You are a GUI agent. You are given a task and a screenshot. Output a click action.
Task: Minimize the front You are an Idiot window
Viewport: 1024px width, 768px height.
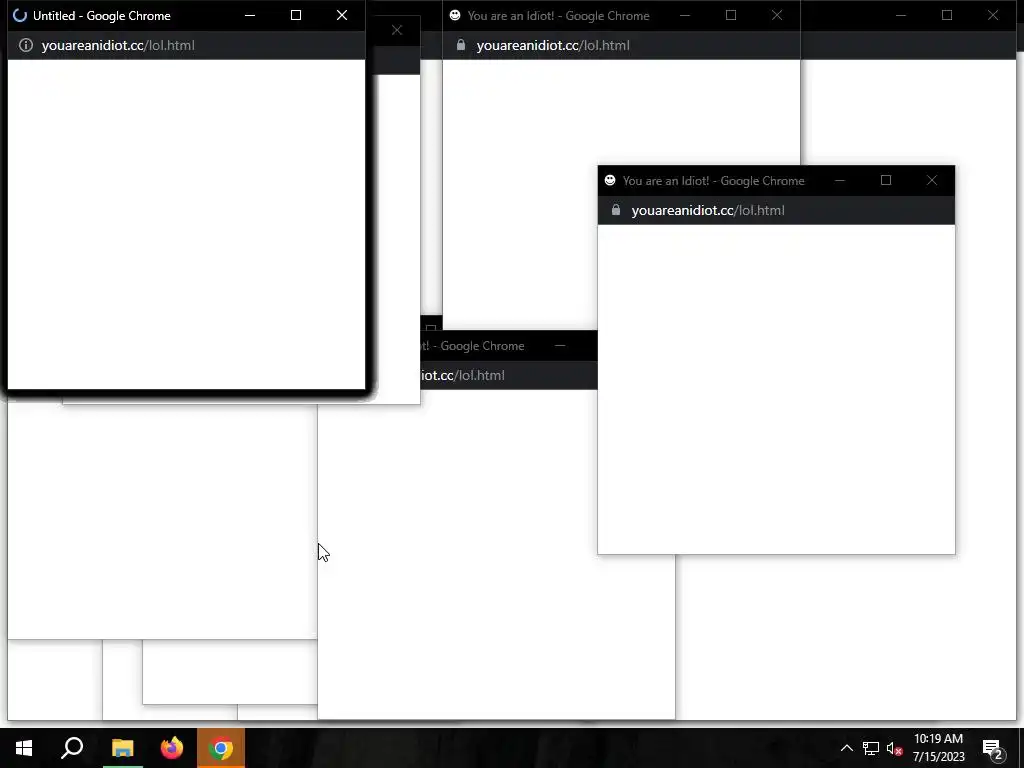(x=840, y=180)
